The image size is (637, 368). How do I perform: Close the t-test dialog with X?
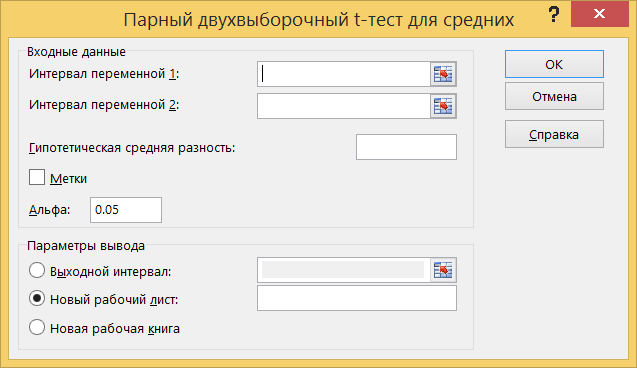click(x=600, y=14)
